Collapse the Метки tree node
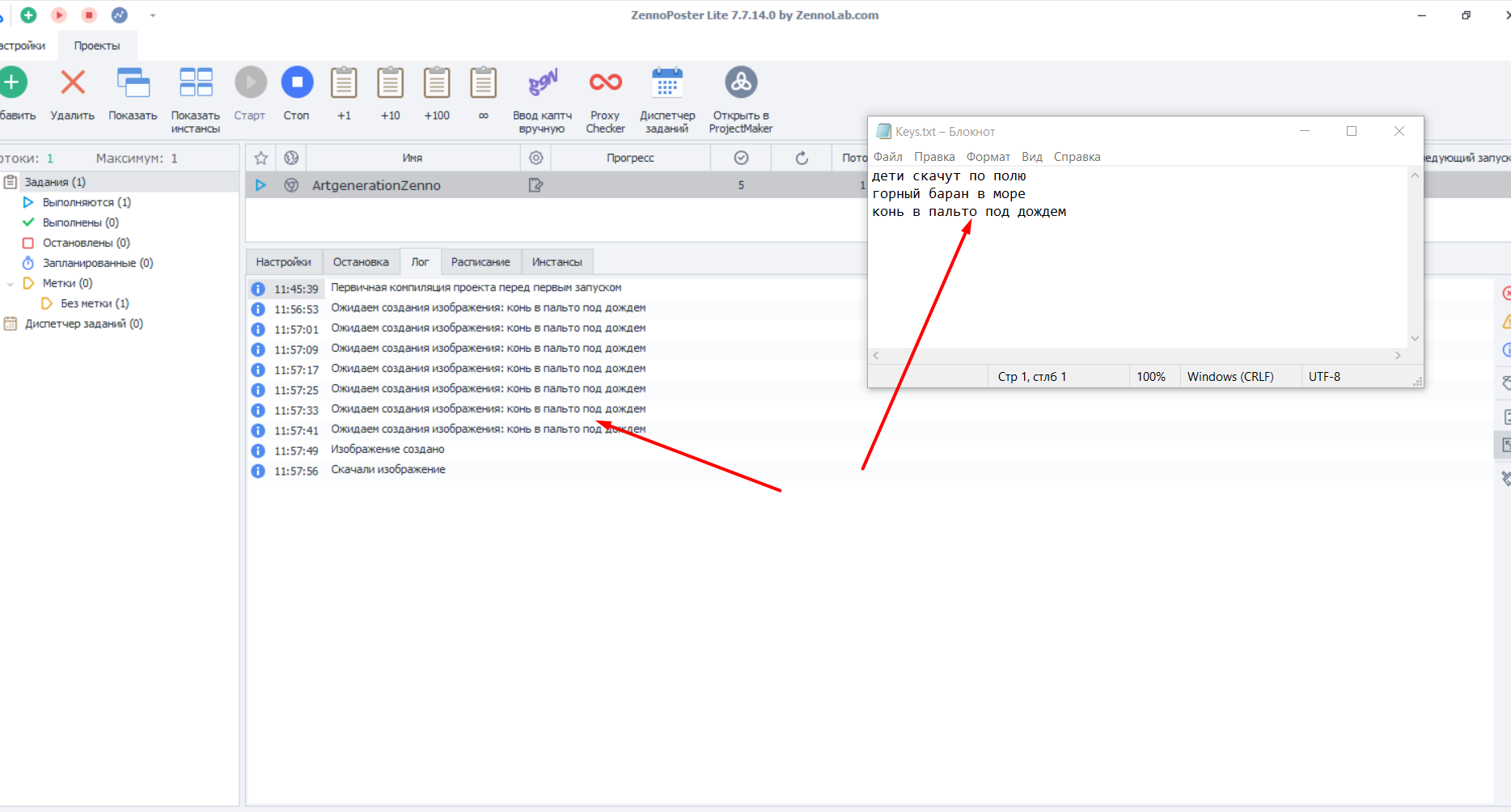Image resolution: width=1511 pixels, height=812 pixels. [10, 284]
